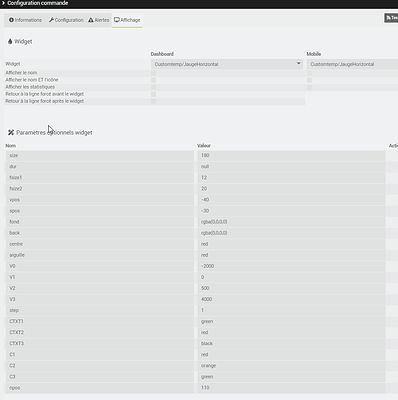Image resolution: width=398 pixels, height=400 pixels.
Task: Toggle Dashboard 'Afficher les statistiques' checkbox
Action: [x=153, y=87]
